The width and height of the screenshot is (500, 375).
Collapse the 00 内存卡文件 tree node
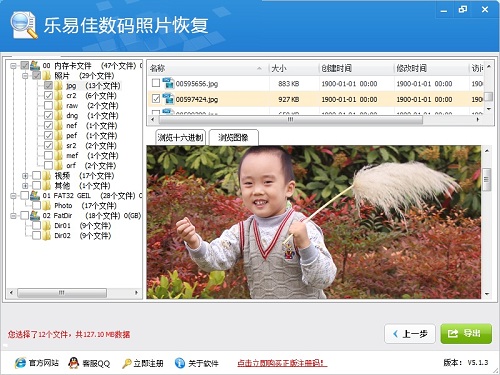pyautogui.click(x=13, y=66)
